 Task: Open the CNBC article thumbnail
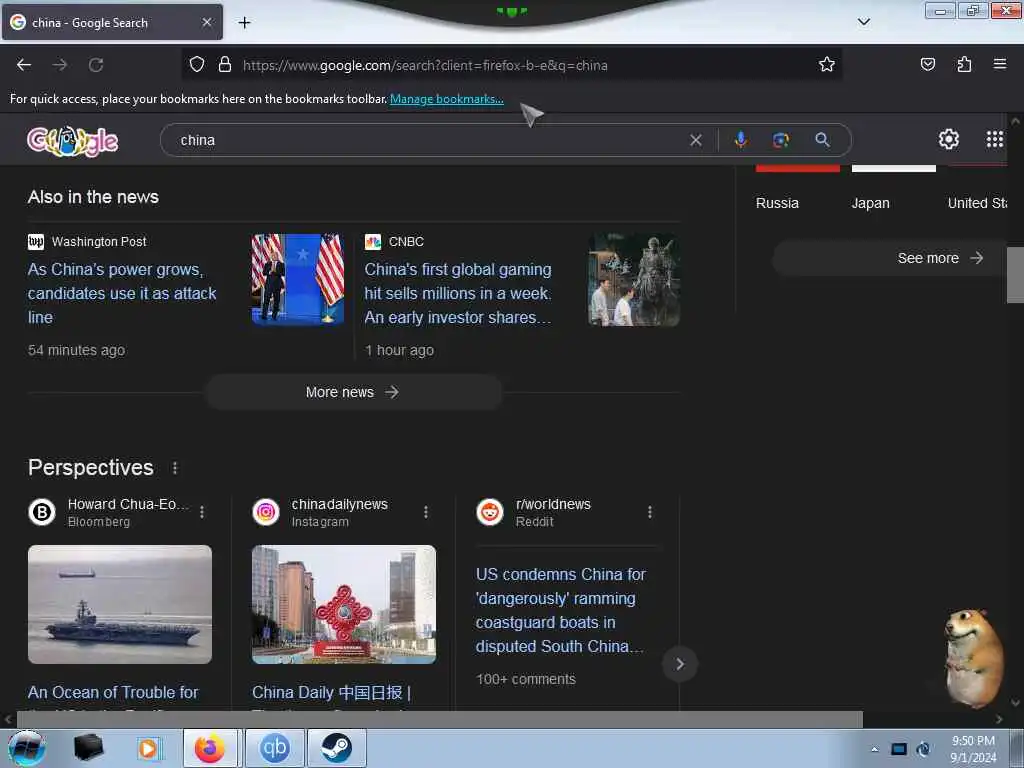(x=633, y=280)
